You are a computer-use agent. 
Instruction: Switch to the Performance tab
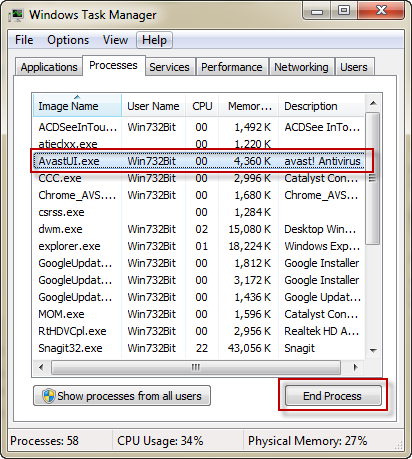click(232, 67)
